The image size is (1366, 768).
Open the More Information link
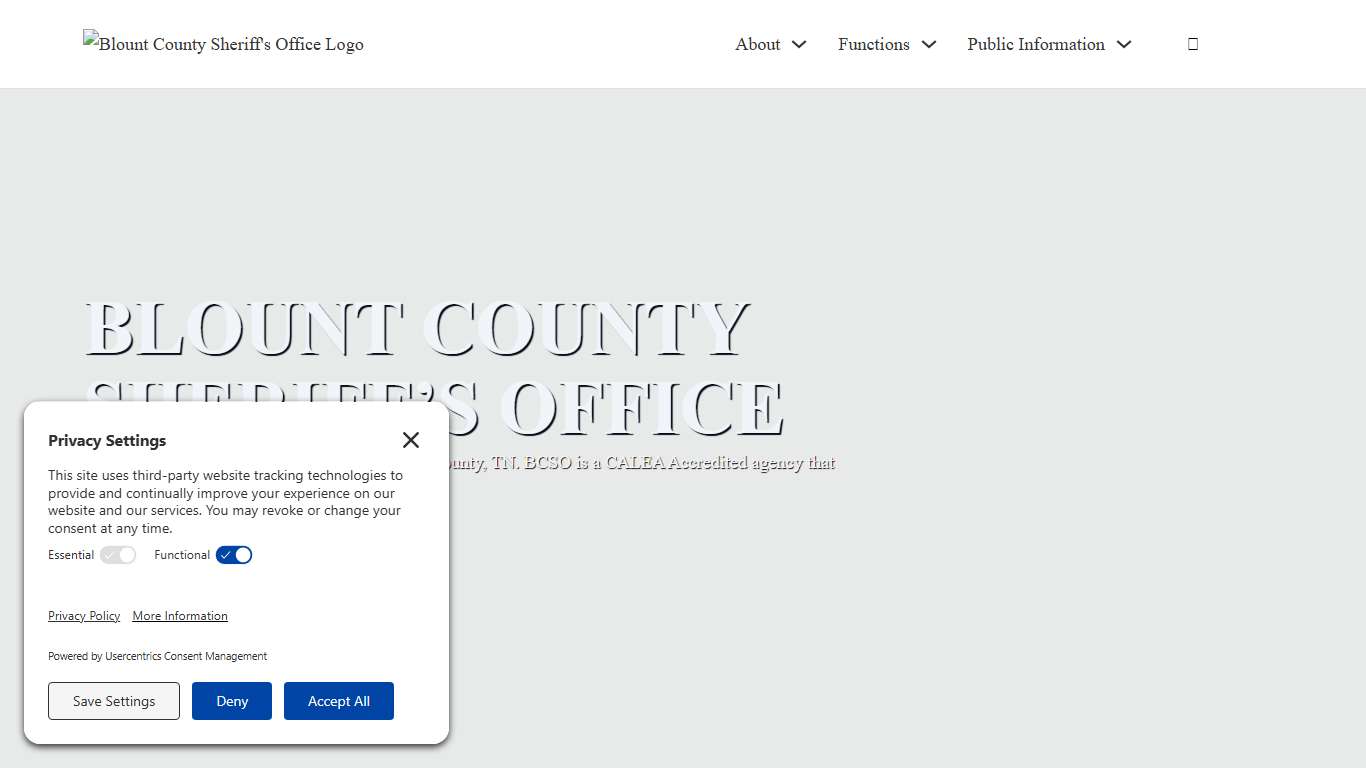[x=180, y=615]
